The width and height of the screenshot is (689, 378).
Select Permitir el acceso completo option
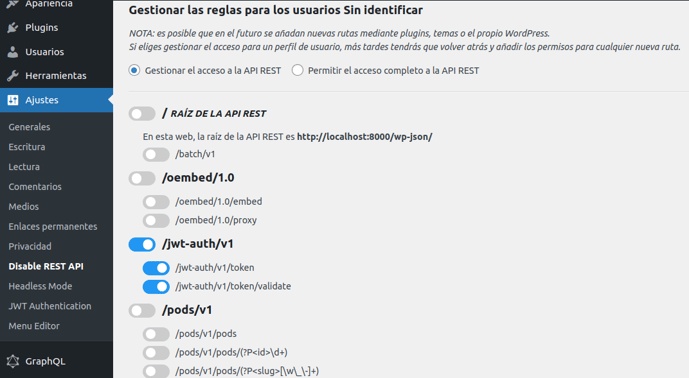coord(297,70)
